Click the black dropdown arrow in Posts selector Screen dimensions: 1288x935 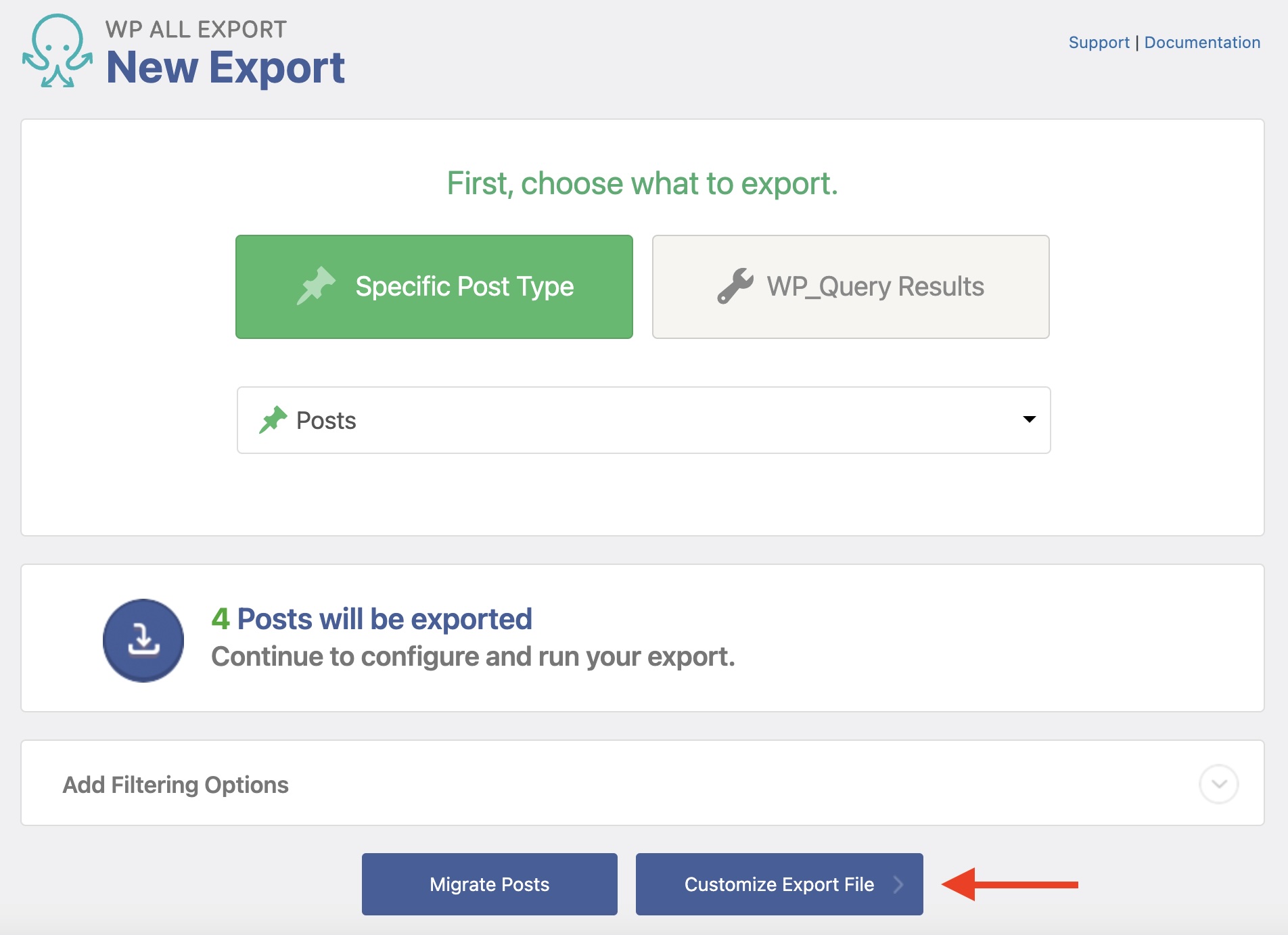(1029, 419)
